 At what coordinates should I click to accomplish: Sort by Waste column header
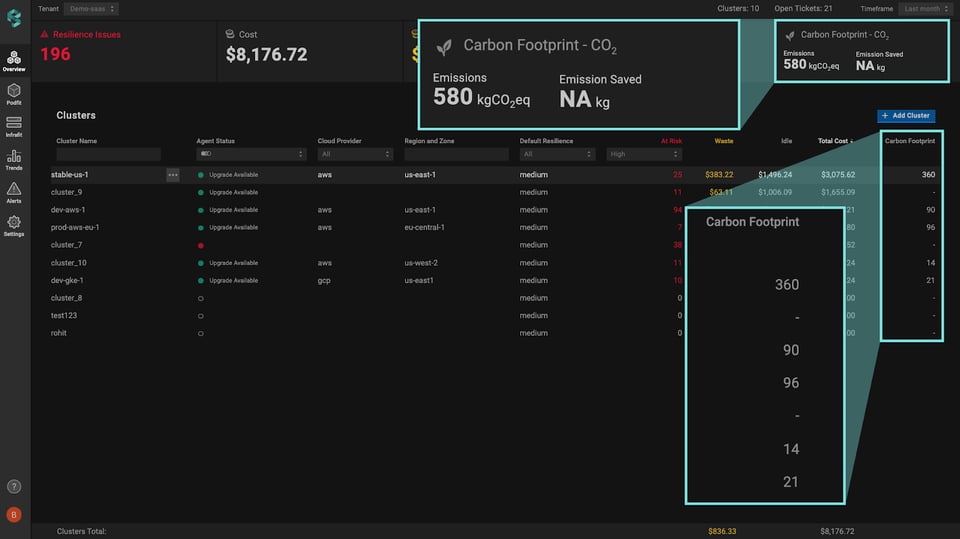(724, 141)
